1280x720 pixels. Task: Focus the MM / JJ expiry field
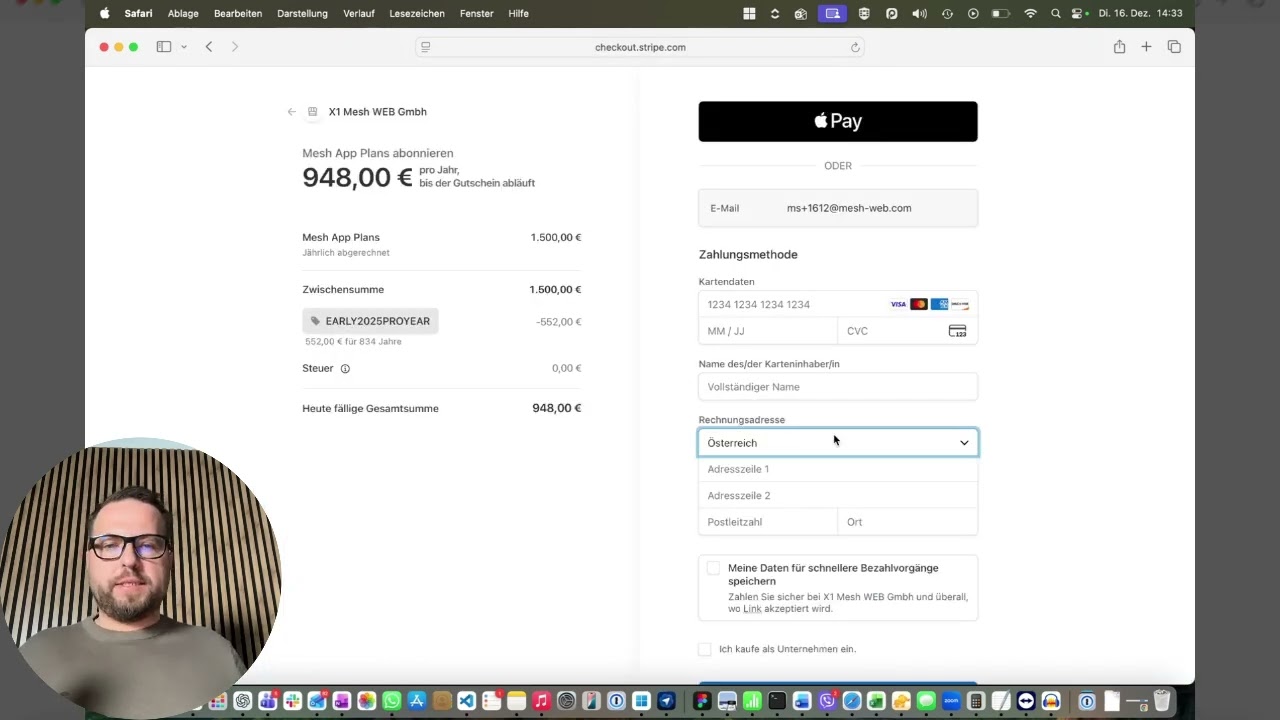pos(768,331)
